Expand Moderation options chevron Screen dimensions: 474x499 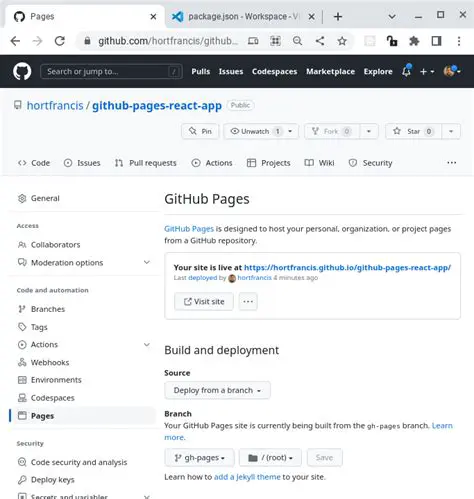coord(147,262)
